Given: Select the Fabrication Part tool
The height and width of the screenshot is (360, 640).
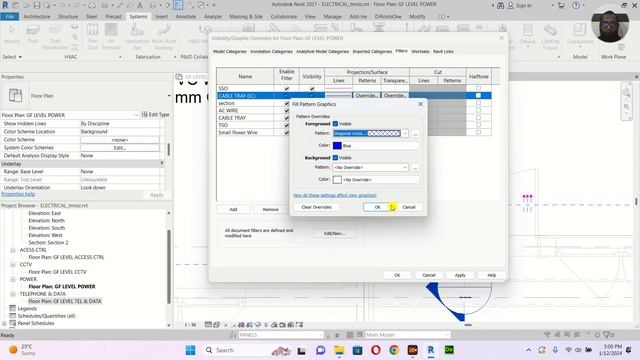Looking at the screenshot, I should (137, 36).
